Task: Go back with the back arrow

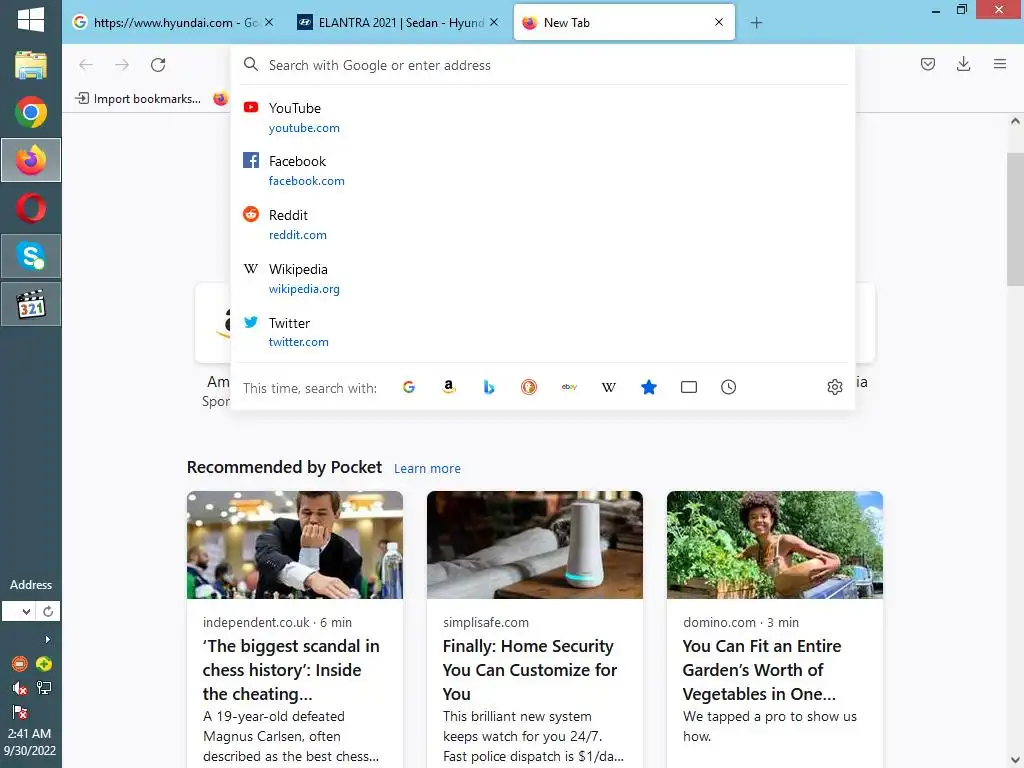Action: pyautogui.click(x=86, y=65)
